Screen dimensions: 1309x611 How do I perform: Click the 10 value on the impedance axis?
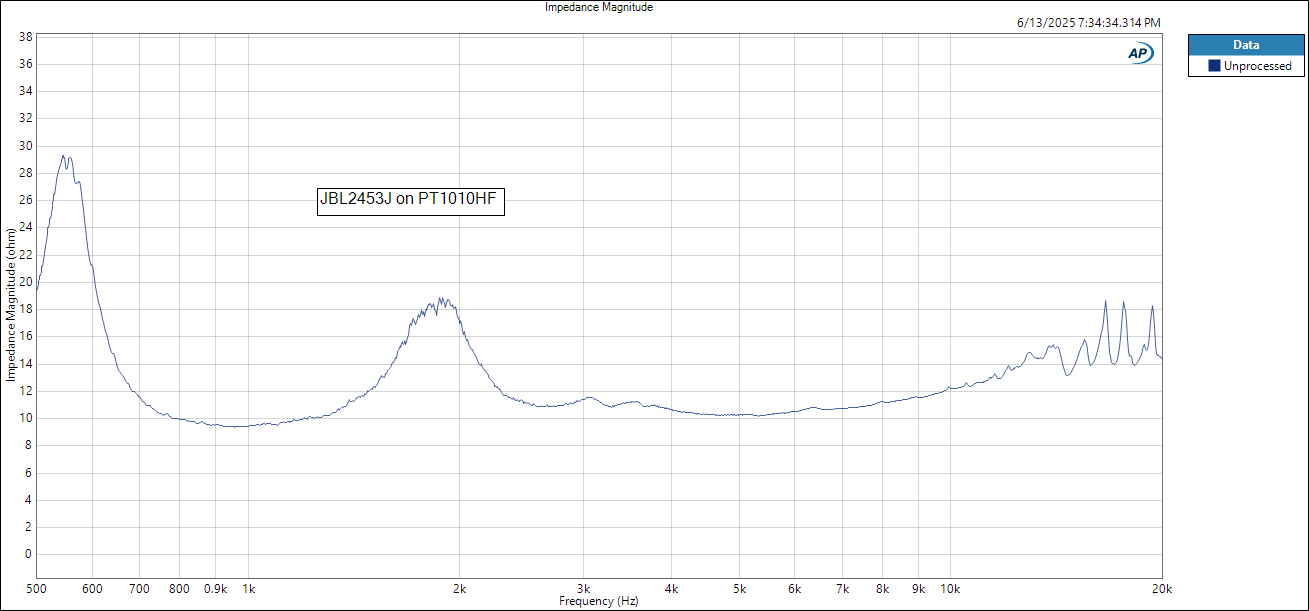[x=27, y=418]
